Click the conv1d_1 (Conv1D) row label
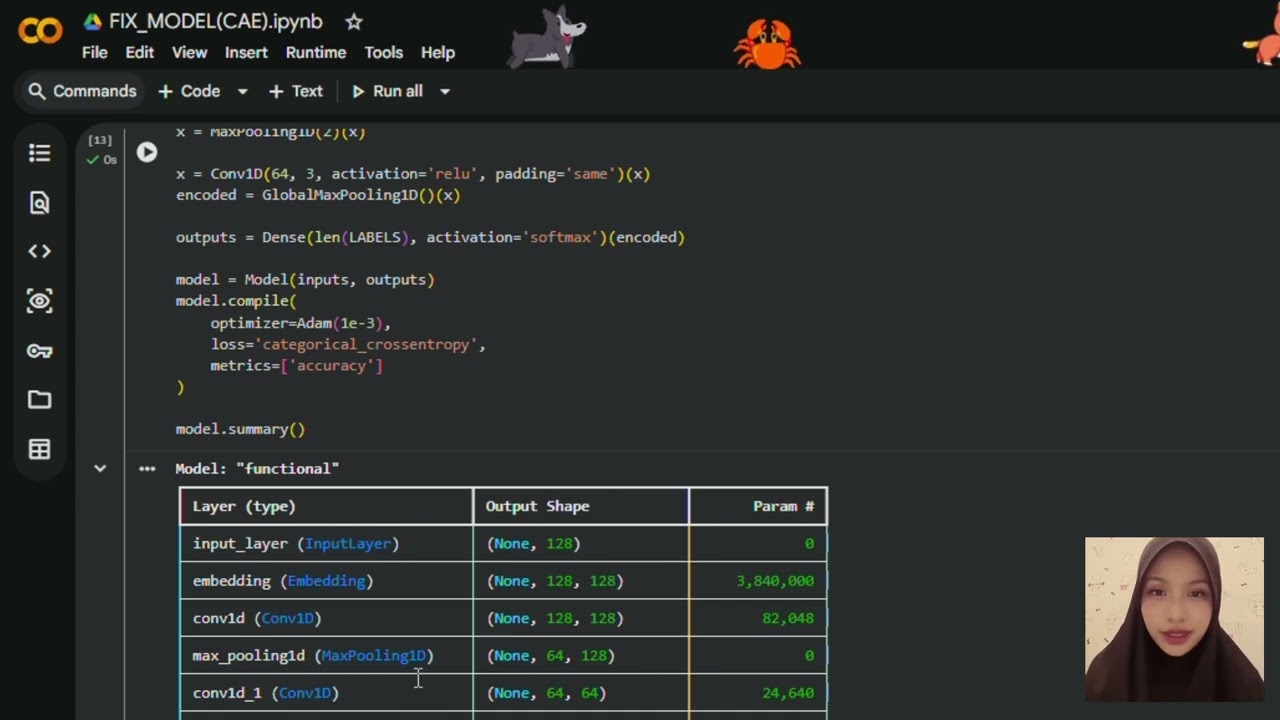Image resolution: width=1280 pixels, height=720 pixels. pyautogui.click(x=266, y=692)
